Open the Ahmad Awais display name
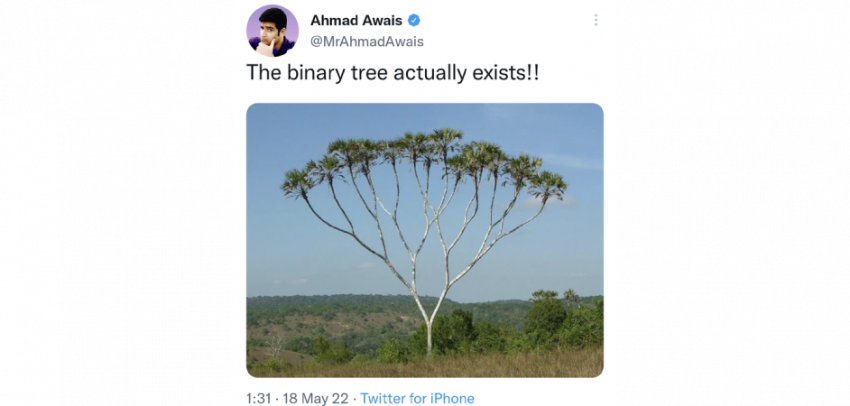Screen dimensions: 850x406 tap(355, 20)
